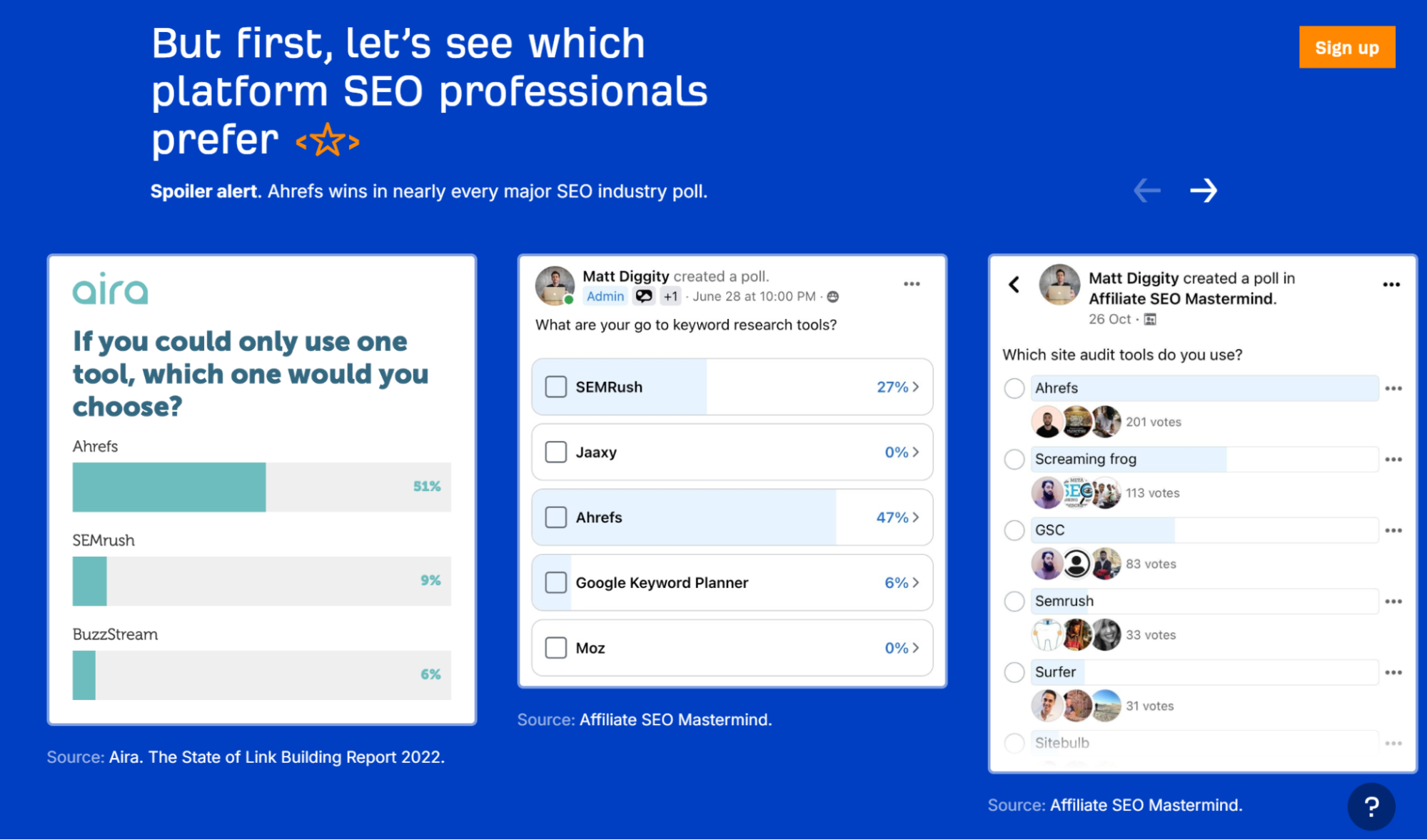Click Matt Diggity's avatar in keyword poll
The image size is (1427, 840).
(555, 285)
